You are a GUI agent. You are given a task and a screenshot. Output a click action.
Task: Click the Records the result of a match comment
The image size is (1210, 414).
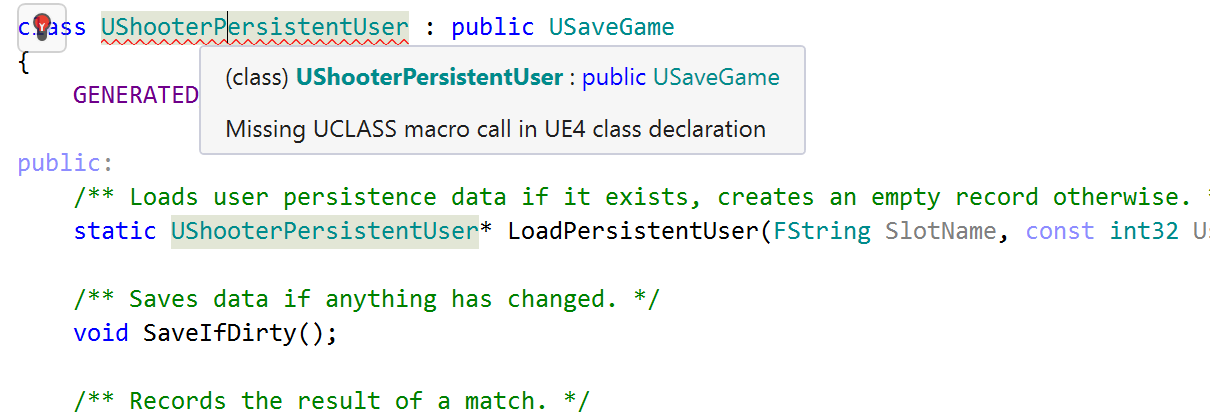pos(332,401)
